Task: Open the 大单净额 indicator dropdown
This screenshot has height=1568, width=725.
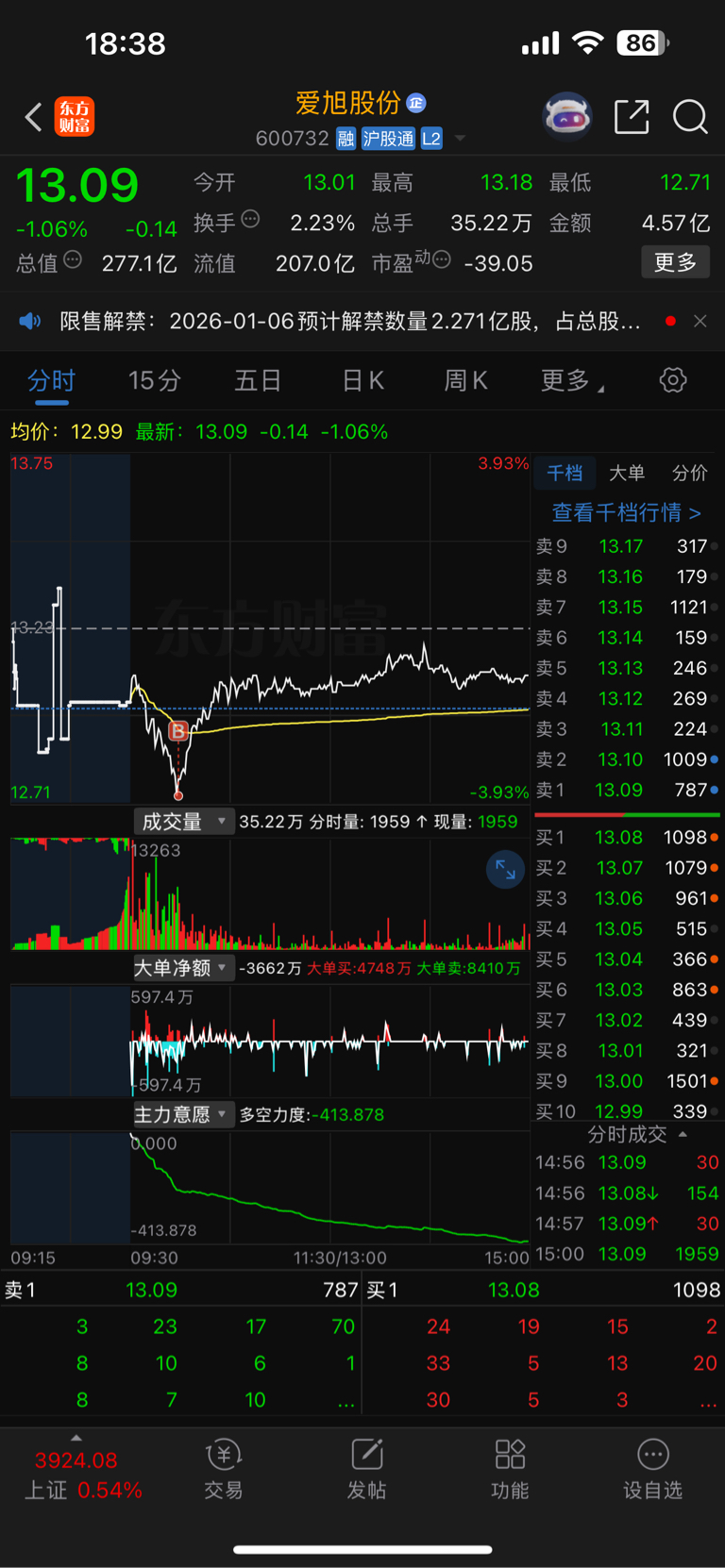Action: pos(183,968)
